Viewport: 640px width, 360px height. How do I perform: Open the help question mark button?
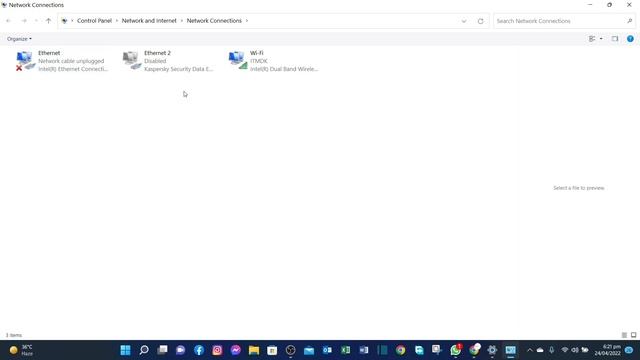coord(630,39)
